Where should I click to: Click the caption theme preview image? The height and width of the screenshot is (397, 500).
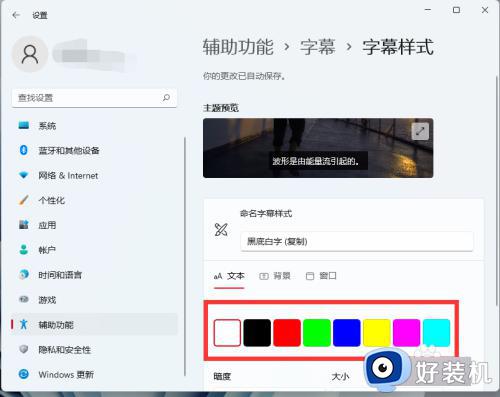click(318, 148)
